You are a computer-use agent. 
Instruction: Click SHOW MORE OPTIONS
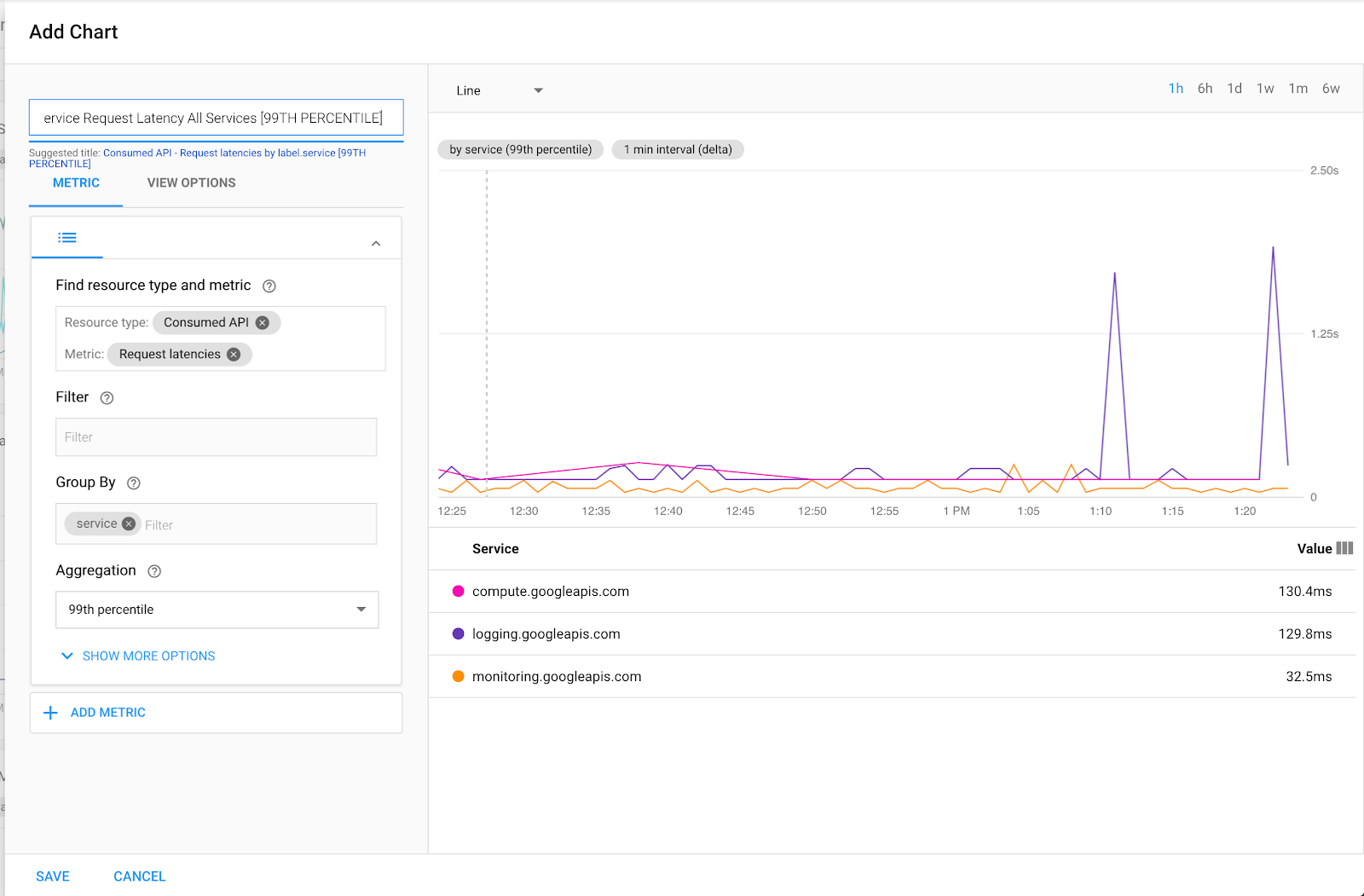point(137,656)
